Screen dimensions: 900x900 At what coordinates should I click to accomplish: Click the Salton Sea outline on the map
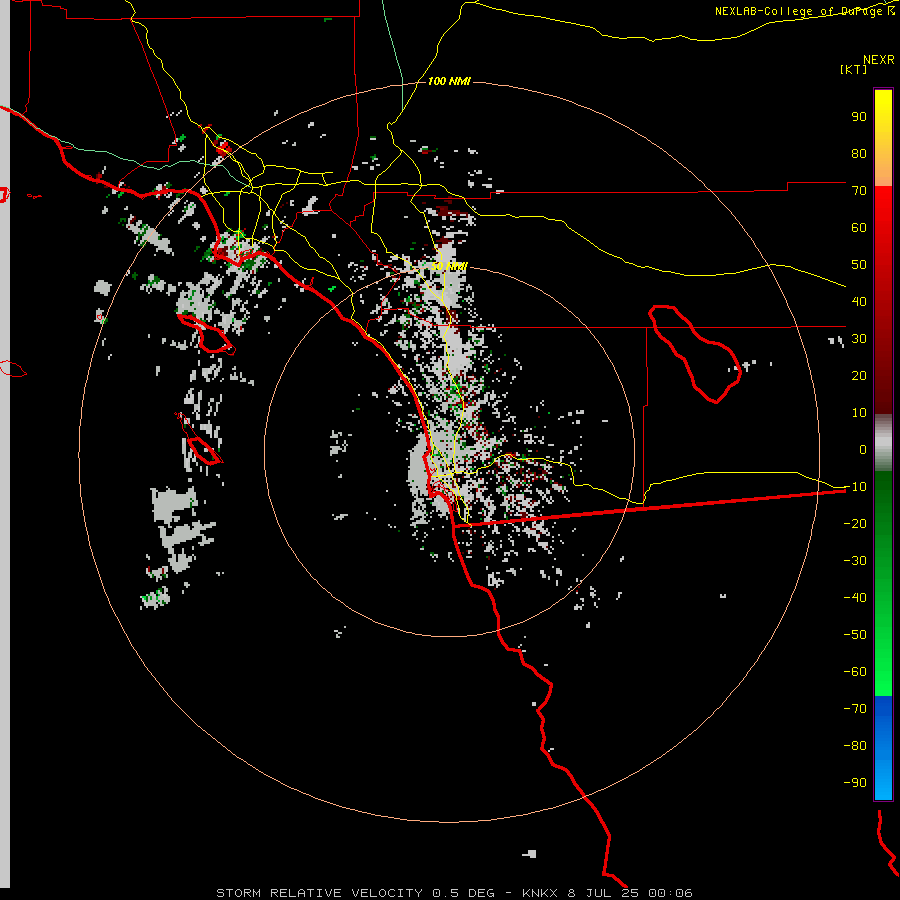point(695,354)
